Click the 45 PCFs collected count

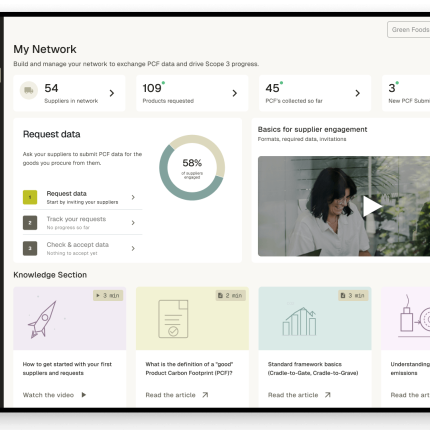(x=272, y=88)
